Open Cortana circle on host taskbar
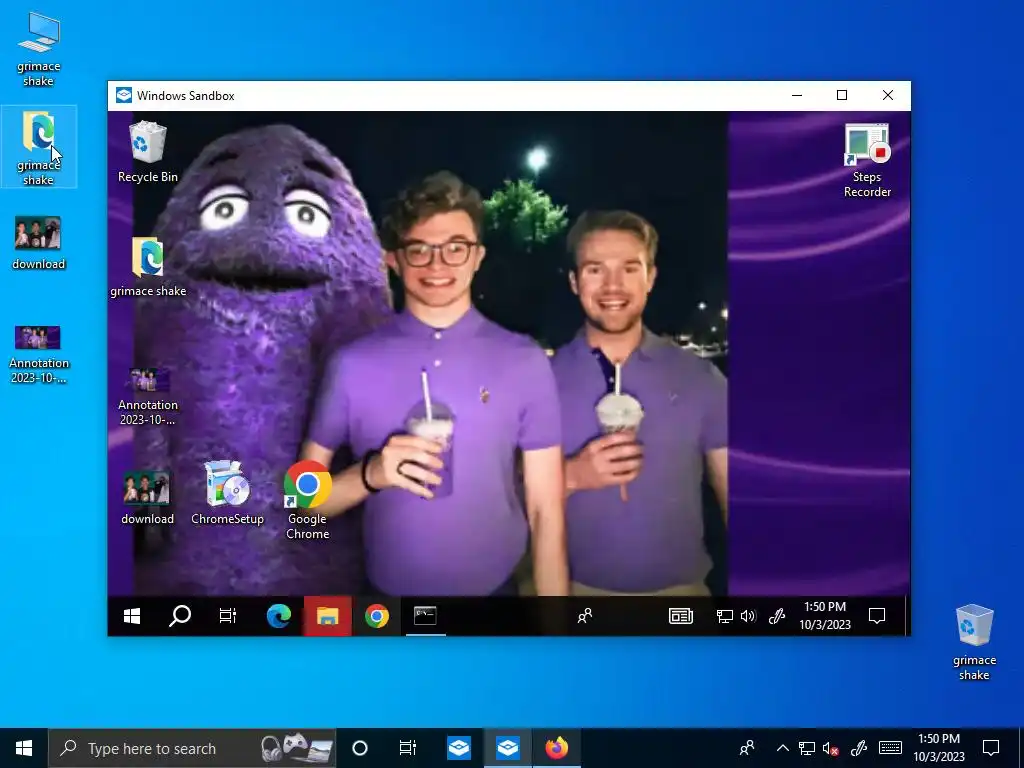The width and height of the screenshot is (1024, 768). coord(360,748)
